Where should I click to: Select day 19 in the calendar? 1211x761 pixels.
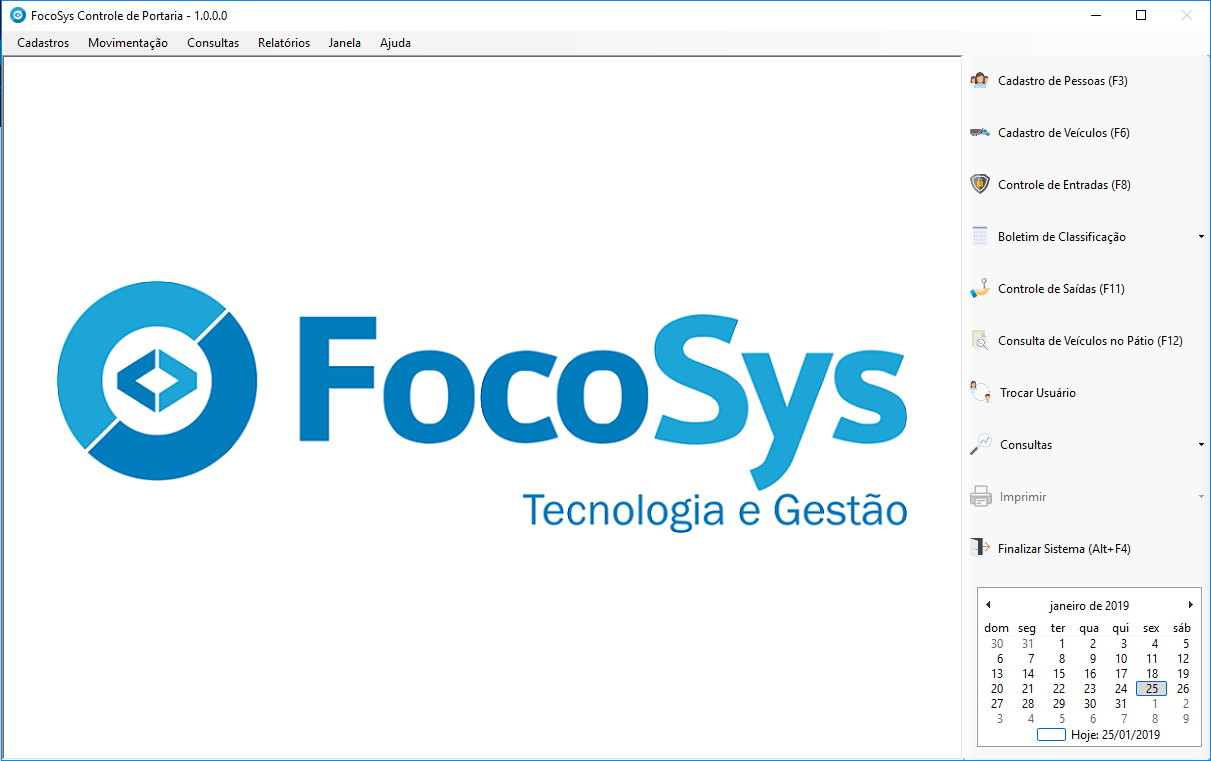pos(1183,674)
